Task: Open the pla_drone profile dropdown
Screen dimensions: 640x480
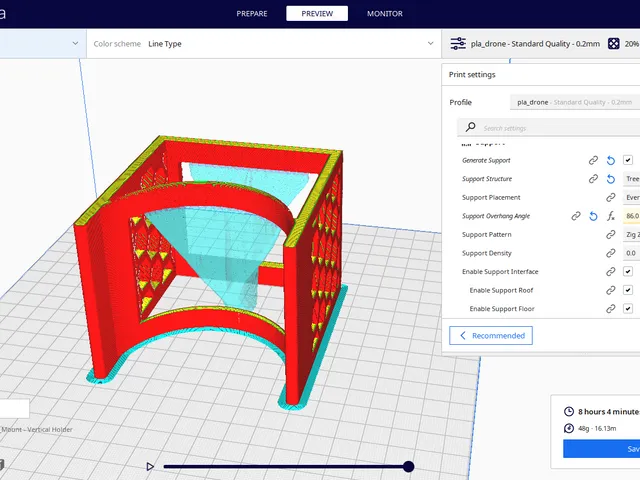Action: coord(575,102)
